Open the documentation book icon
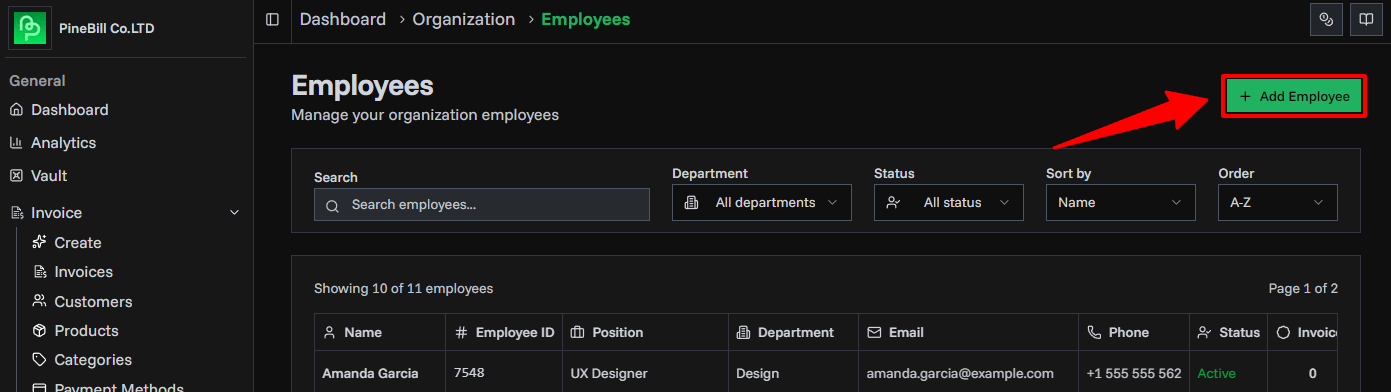This screenshot has width=1391, height=392. click(1365, 19)
